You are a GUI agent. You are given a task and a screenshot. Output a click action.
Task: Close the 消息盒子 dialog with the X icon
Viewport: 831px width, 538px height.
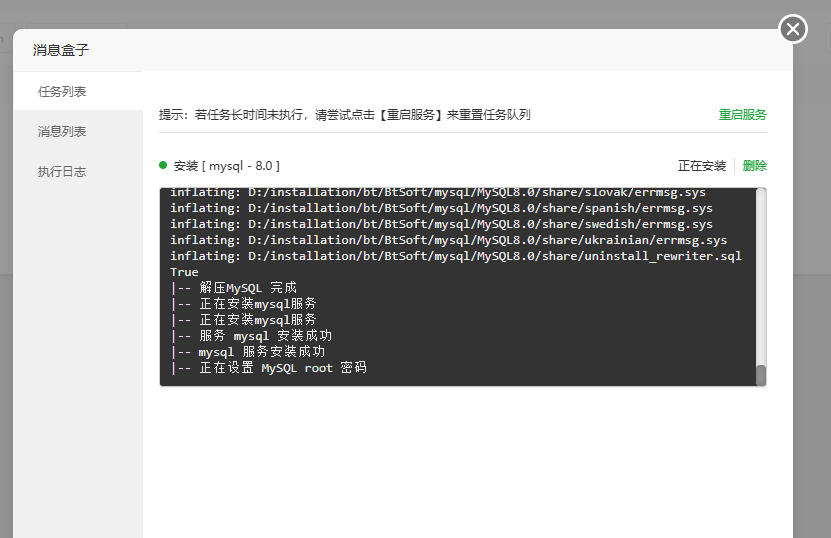point(793,29)
